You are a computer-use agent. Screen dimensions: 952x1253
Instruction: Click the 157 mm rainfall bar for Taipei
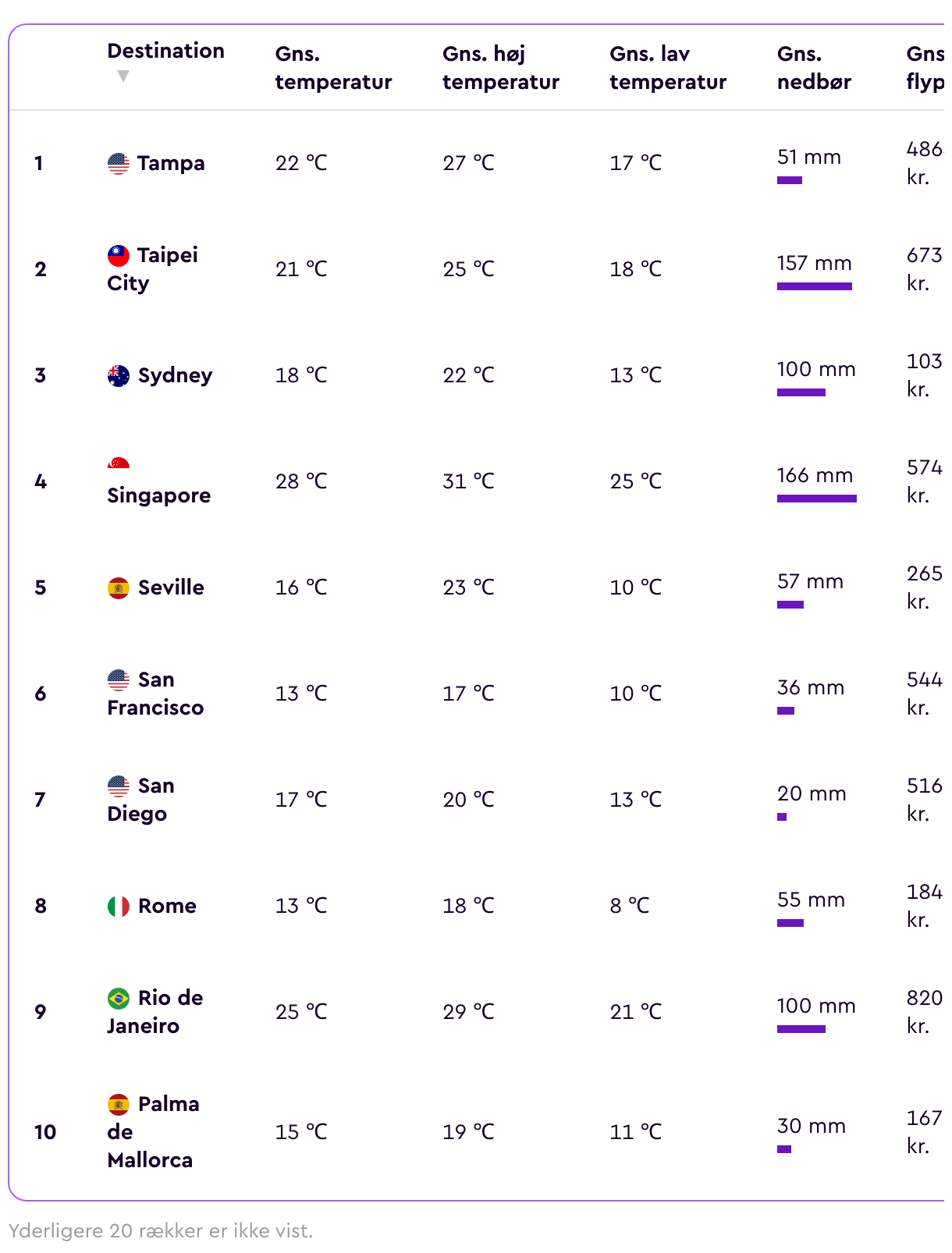pyautogui.click(x=814, y=286)
